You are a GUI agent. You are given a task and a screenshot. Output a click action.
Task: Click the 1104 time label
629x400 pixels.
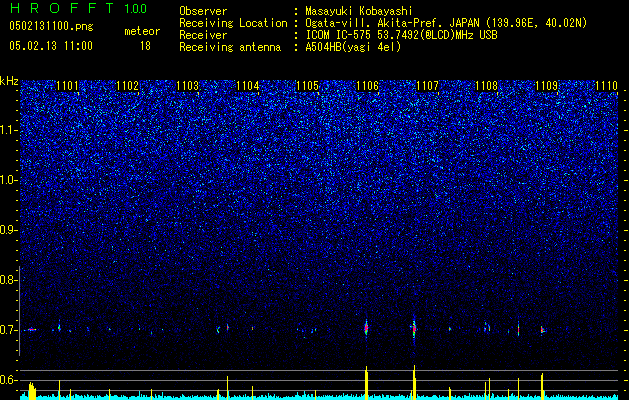pos(248,86)
